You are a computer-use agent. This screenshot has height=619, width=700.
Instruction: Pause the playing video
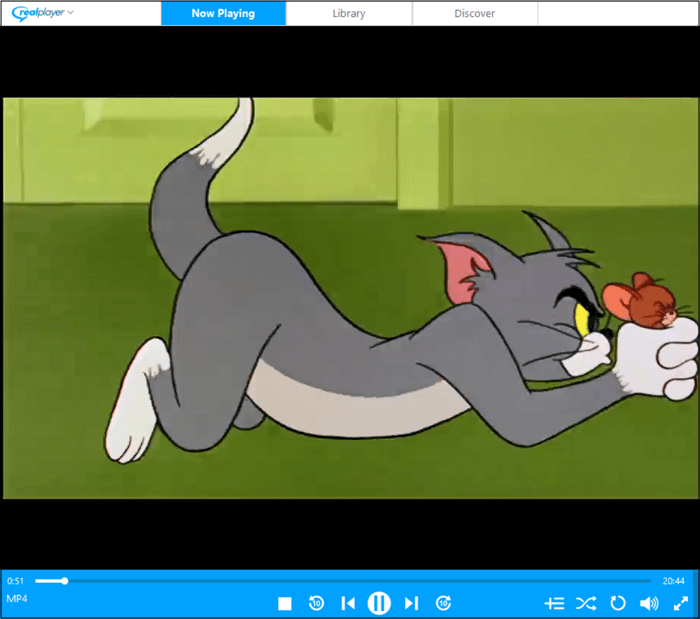[x=379, y=603]
